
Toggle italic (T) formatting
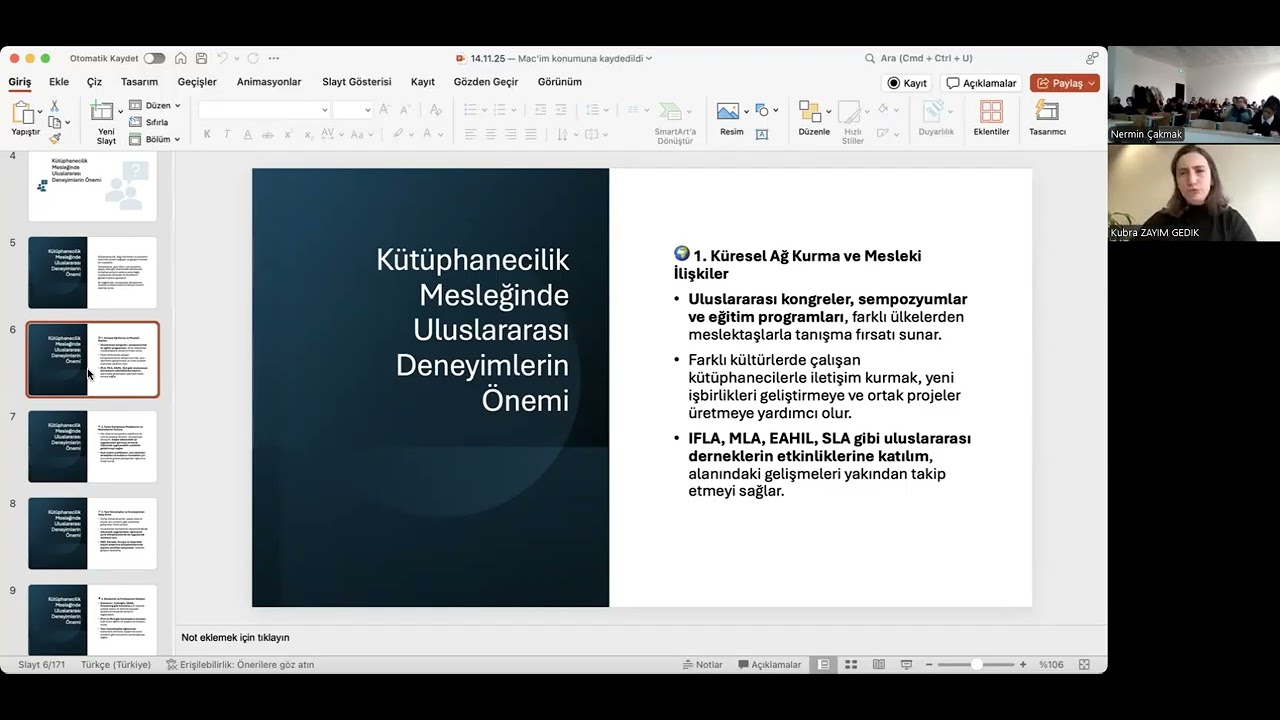coord(227,134)
